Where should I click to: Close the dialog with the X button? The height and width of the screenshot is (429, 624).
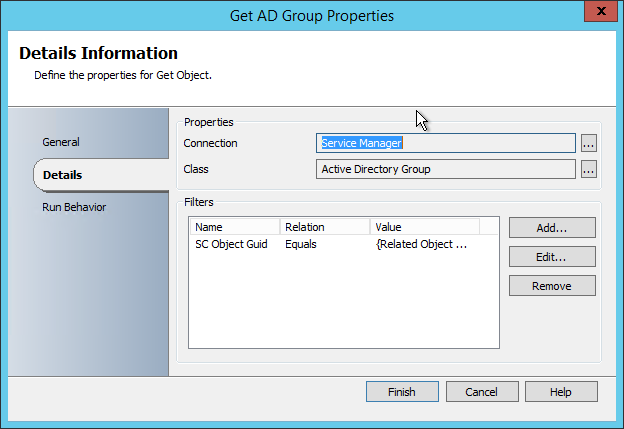(599, 13)
